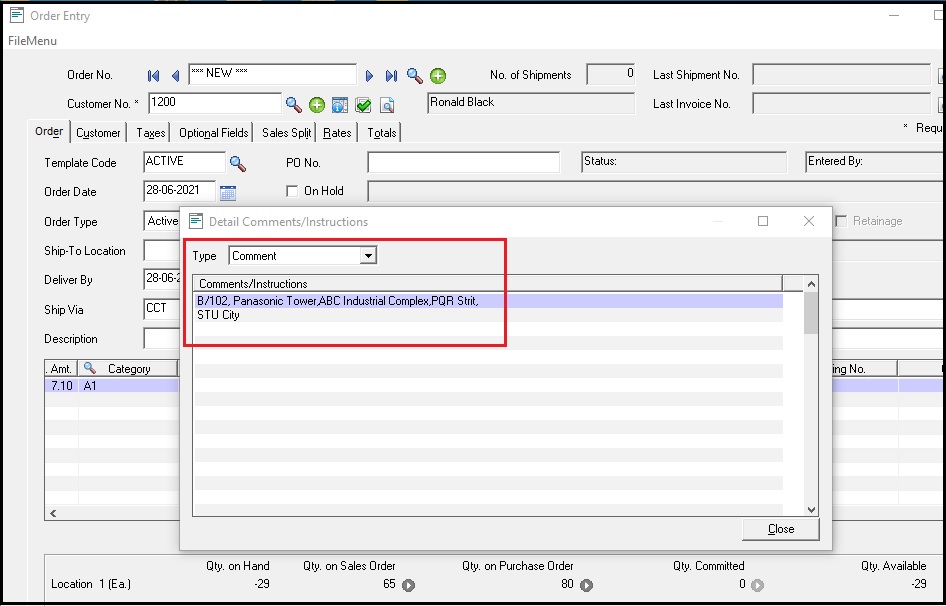The image size is (946, 606).
Task: Click the comments list scrollbar thumb
Action: point(811,313)
